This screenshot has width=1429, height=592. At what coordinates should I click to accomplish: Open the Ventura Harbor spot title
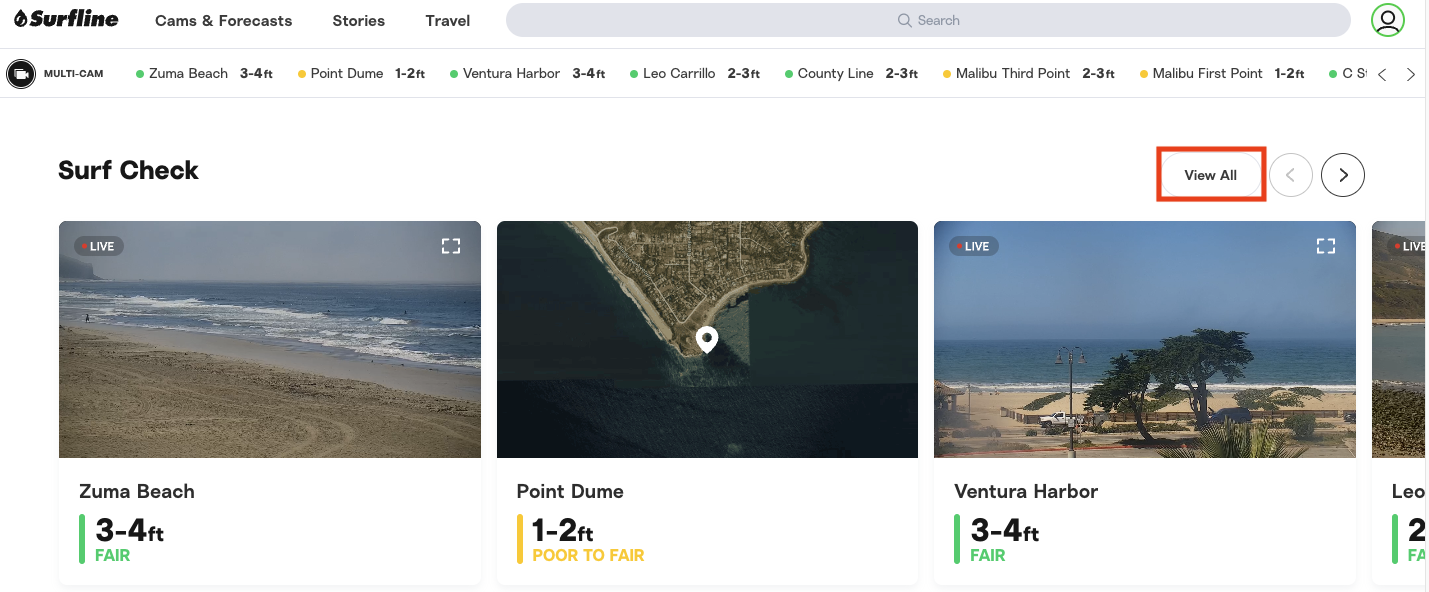tap(1026, 491)
